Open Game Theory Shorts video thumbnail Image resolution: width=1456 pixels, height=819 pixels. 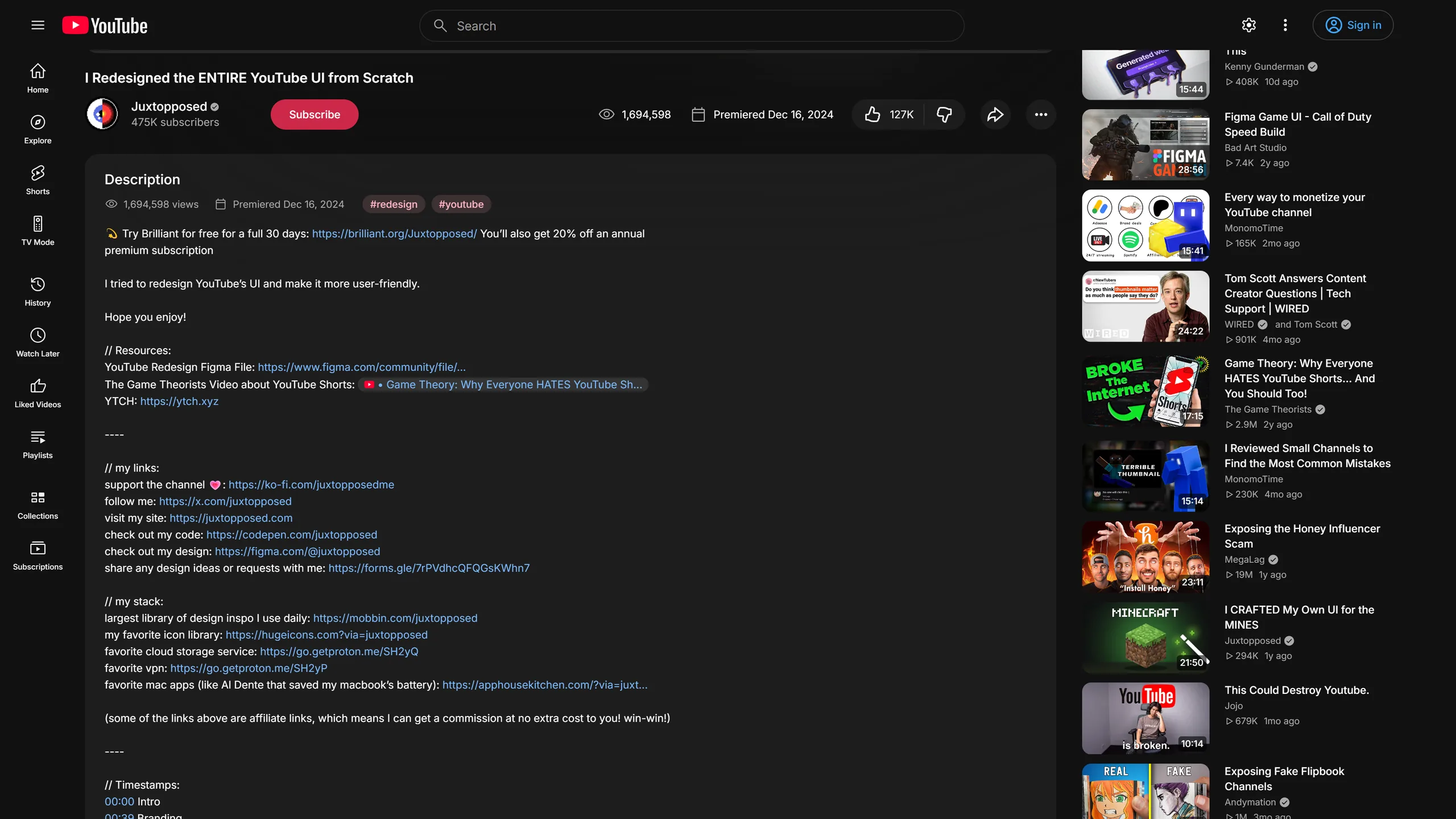[1145, 391]
